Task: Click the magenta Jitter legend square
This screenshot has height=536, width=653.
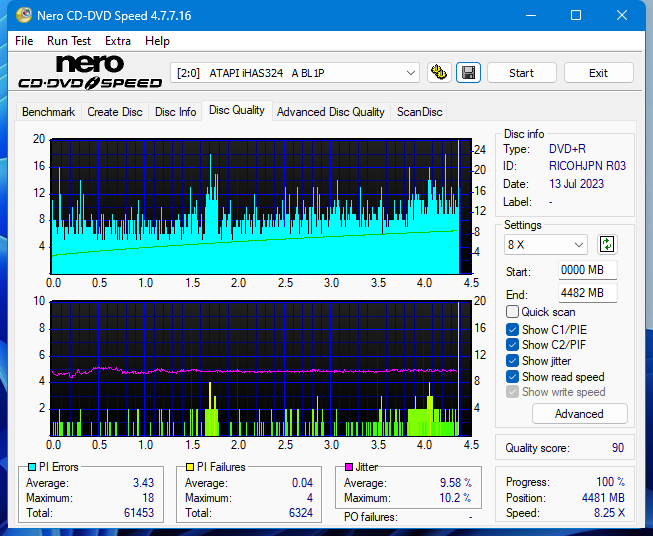Action: point(349,467)
